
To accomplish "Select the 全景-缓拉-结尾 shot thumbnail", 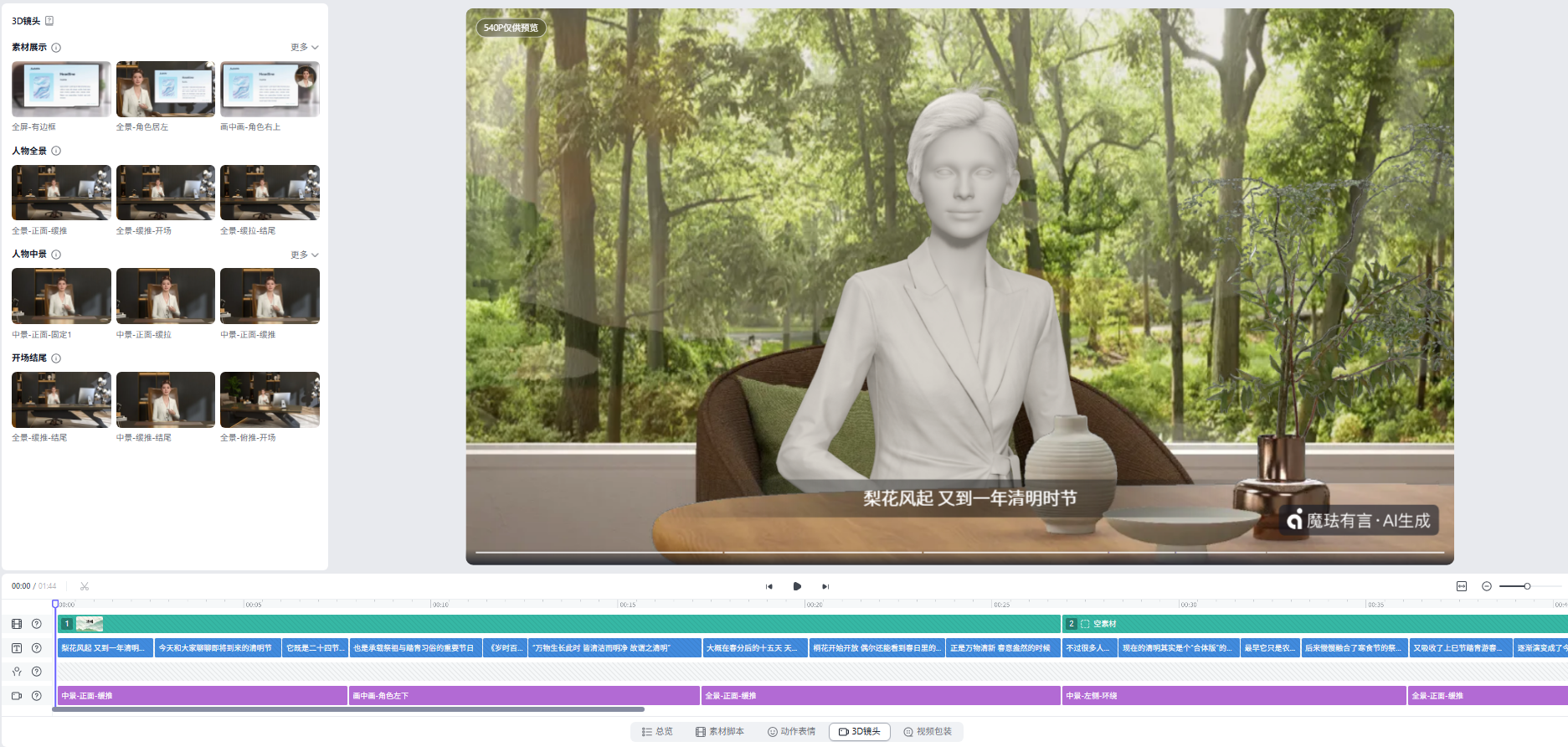I will pyautogui.click(x=270, y=193).
